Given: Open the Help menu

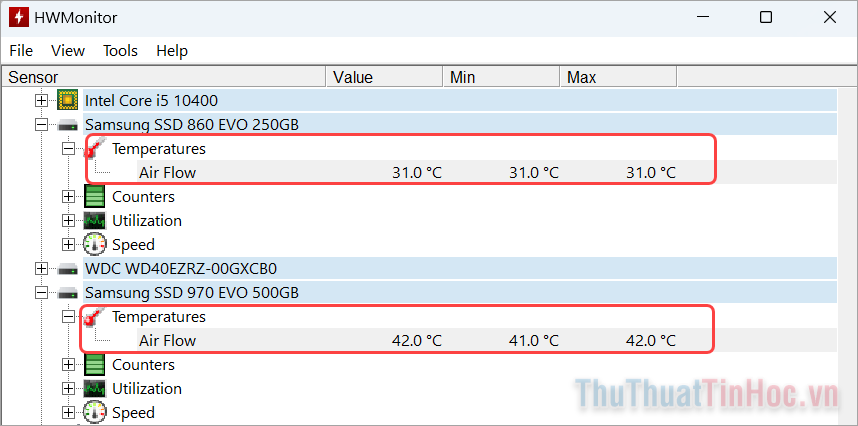Looking at the screenshot, I should click(172, 51).
